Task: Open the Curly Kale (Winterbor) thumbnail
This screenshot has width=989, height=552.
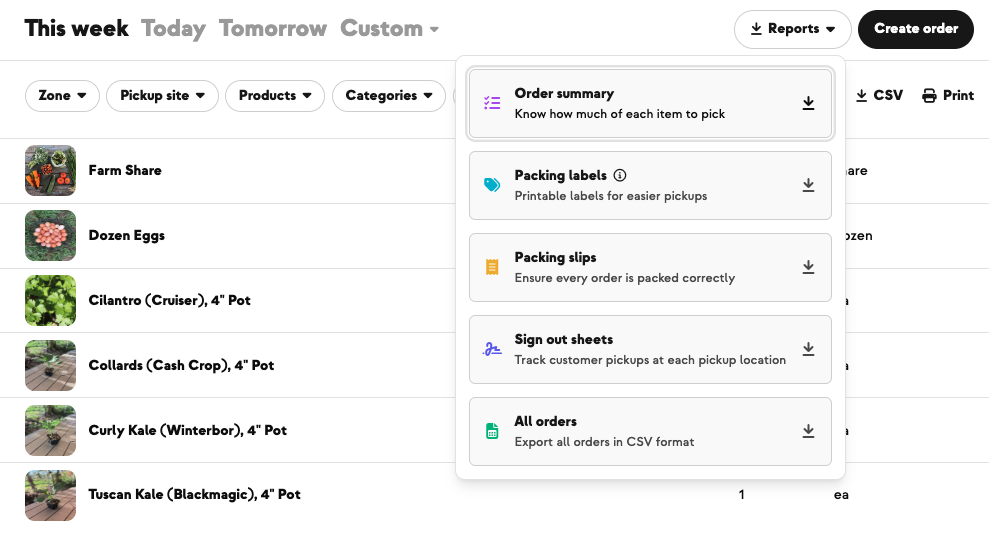Action: click(50, 430)
